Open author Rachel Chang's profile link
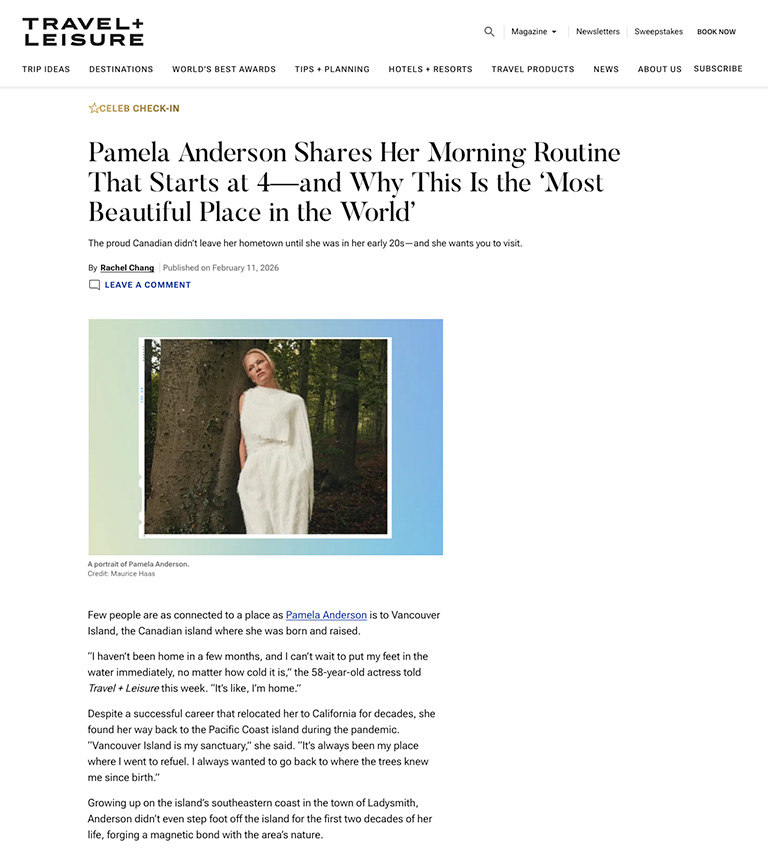 [x=127, y=268]
